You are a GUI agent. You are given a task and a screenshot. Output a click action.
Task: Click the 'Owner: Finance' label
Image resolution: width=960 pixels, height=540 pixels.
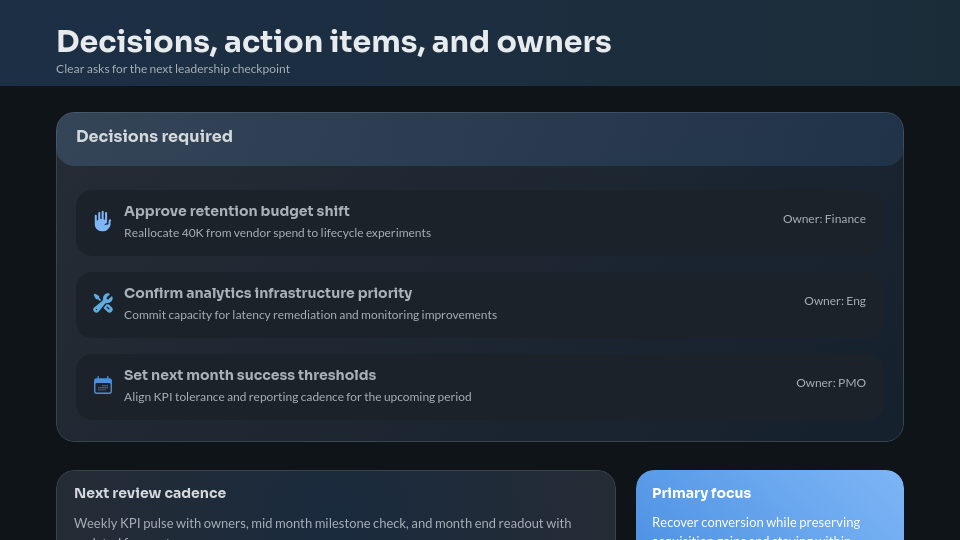pyautogui.click(x=824, y=219)
